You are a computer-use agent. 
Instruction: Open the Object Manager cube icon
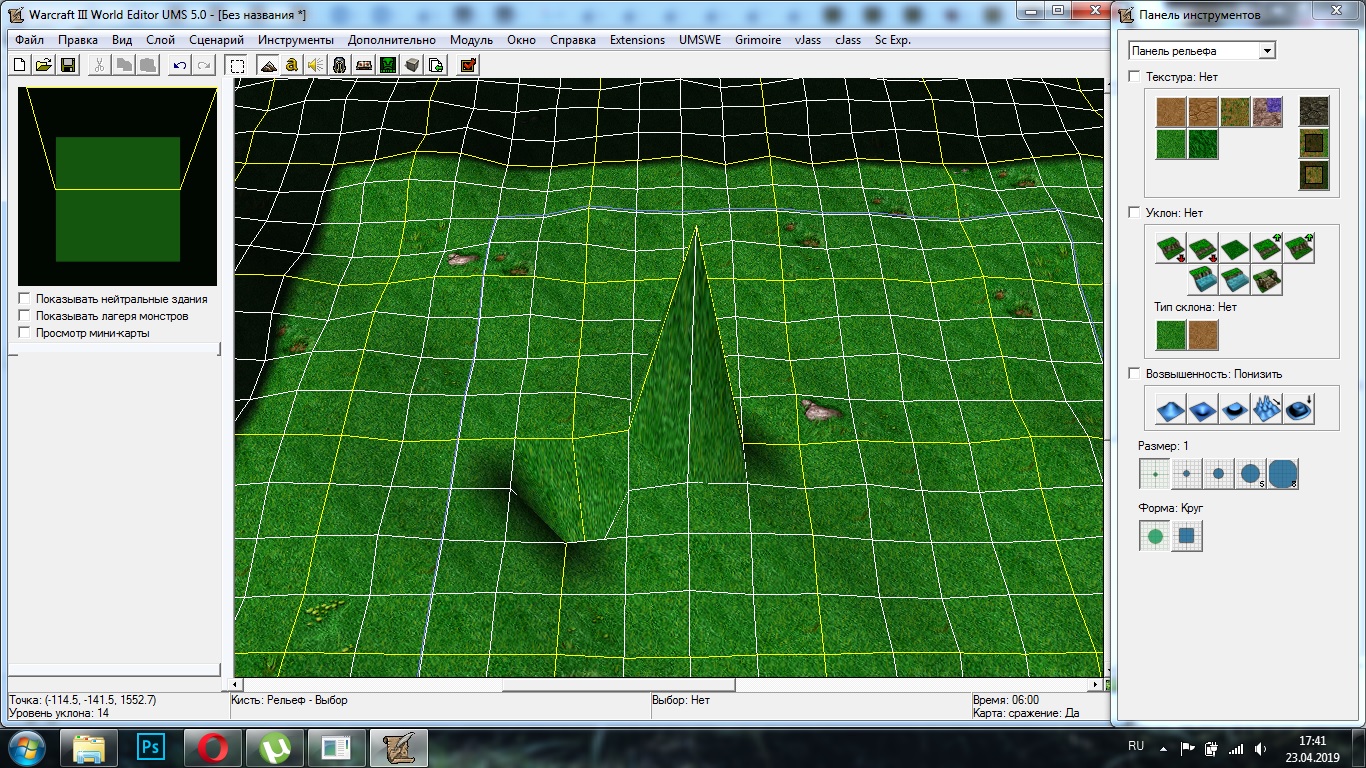(411, 65)
